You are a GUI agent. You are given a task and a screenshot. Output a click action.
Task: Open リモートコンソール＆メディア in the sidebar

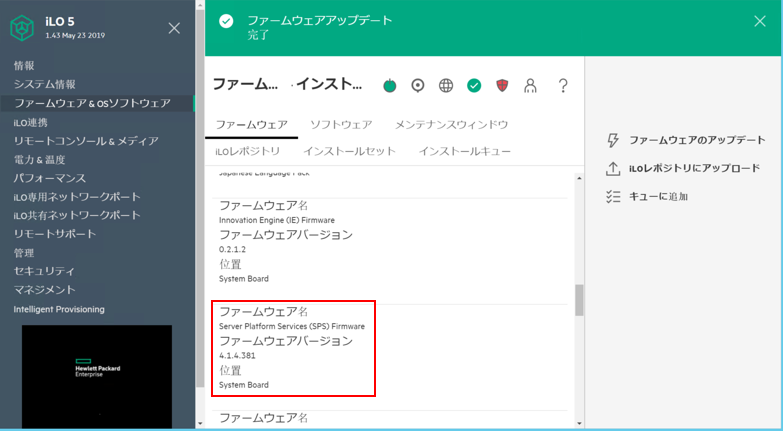[x=86, y=141]
